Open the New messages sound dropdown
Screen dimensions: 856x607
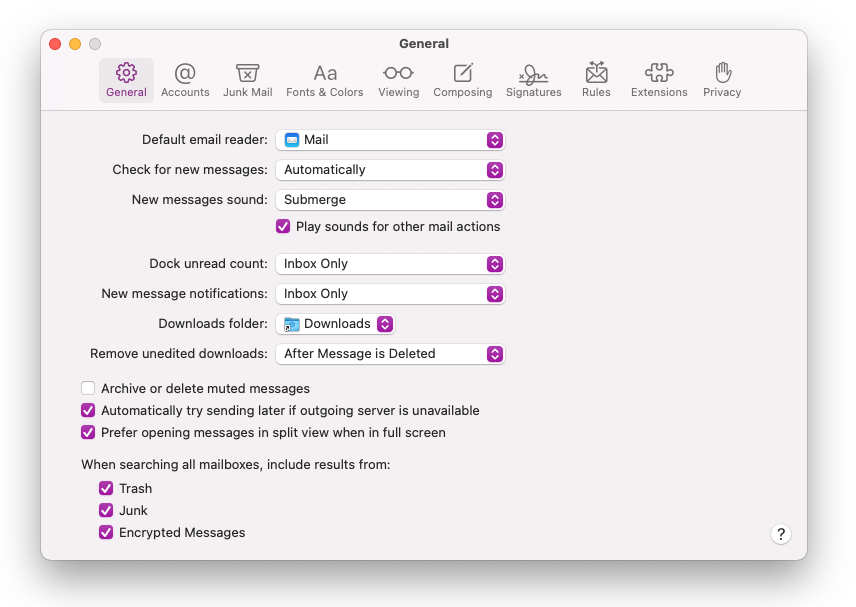tap(390, 200)
